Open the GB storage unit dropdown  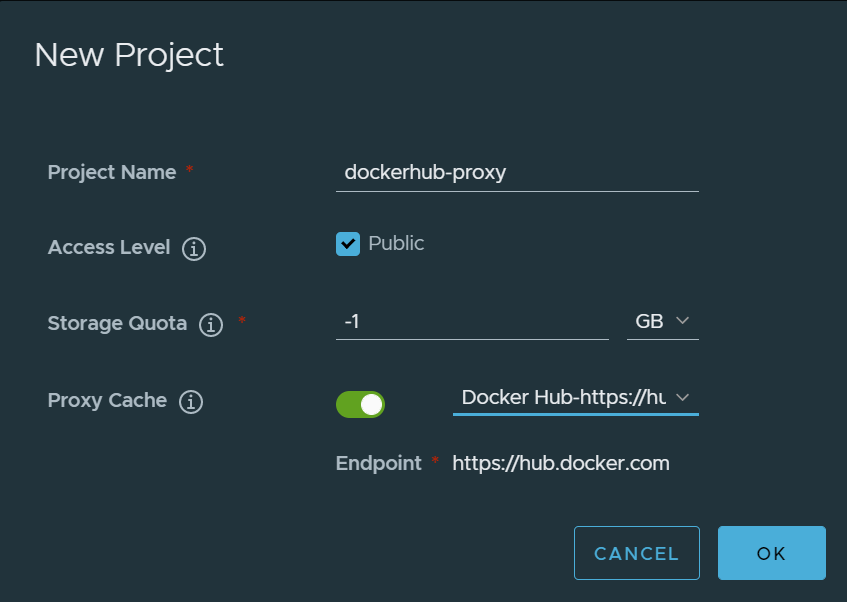pos(662,322)
